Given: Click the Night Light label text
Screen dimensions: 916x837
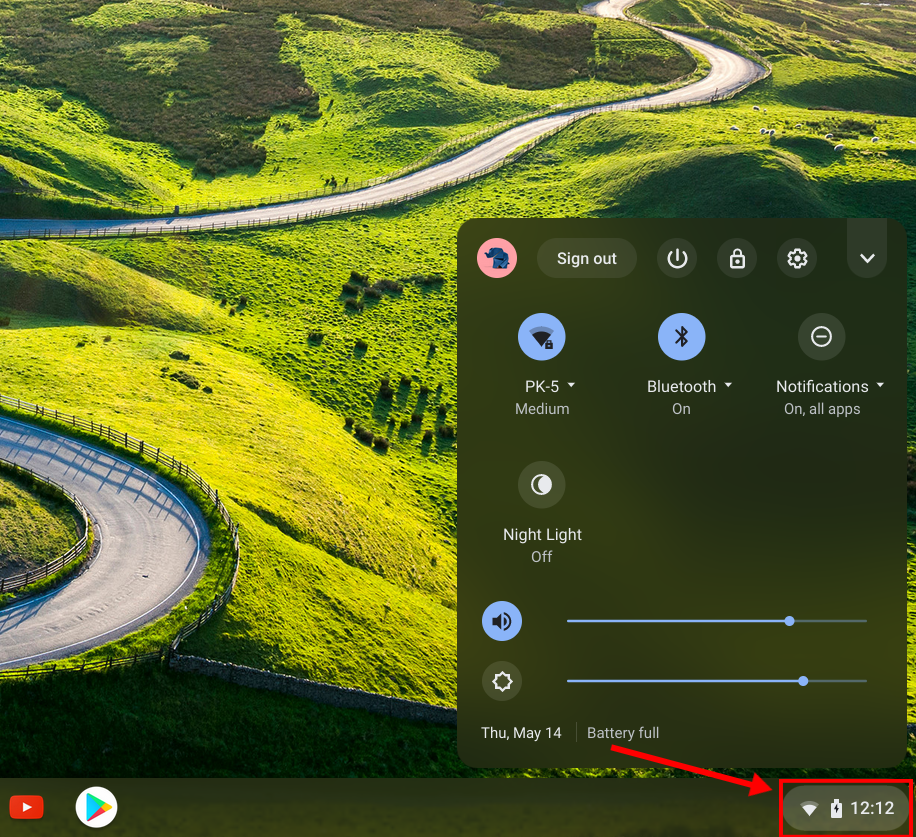Looking at the screenshot, I should click(542, 534).
